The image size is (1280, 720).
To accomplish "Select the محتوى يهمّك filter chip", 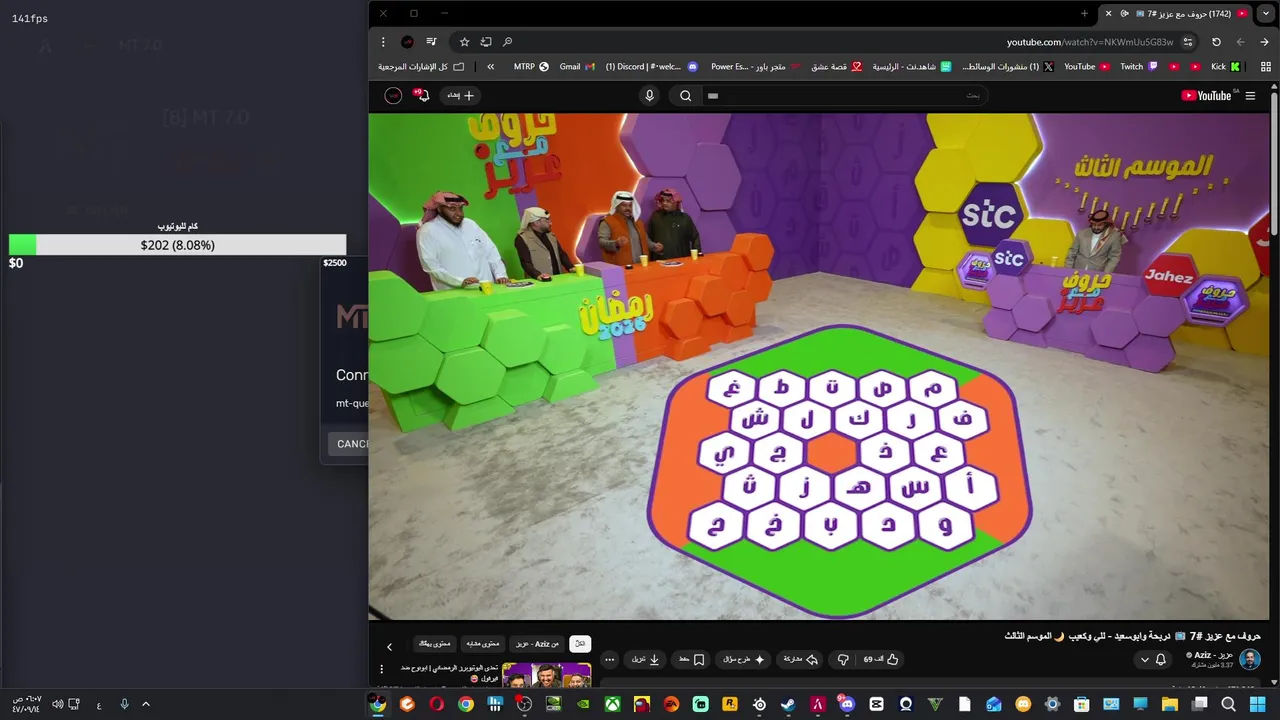I will pyautogui.click(x=435, y=644).
